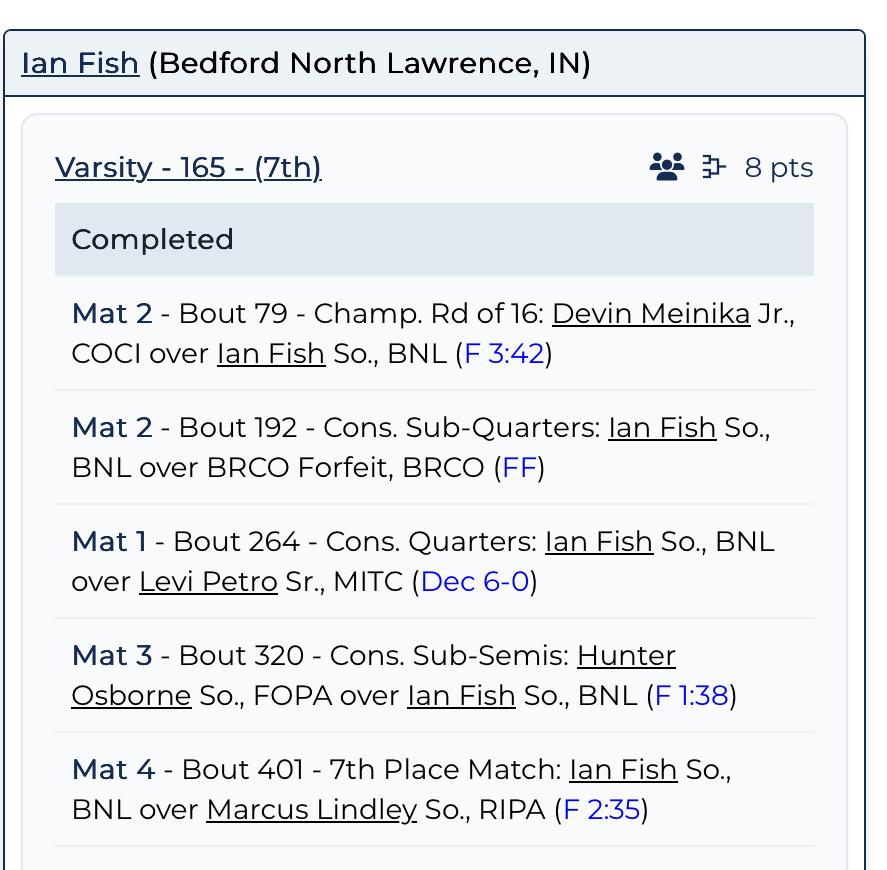
Task: Select Ian Fish in Bout 264
Action: coord(599,542)
